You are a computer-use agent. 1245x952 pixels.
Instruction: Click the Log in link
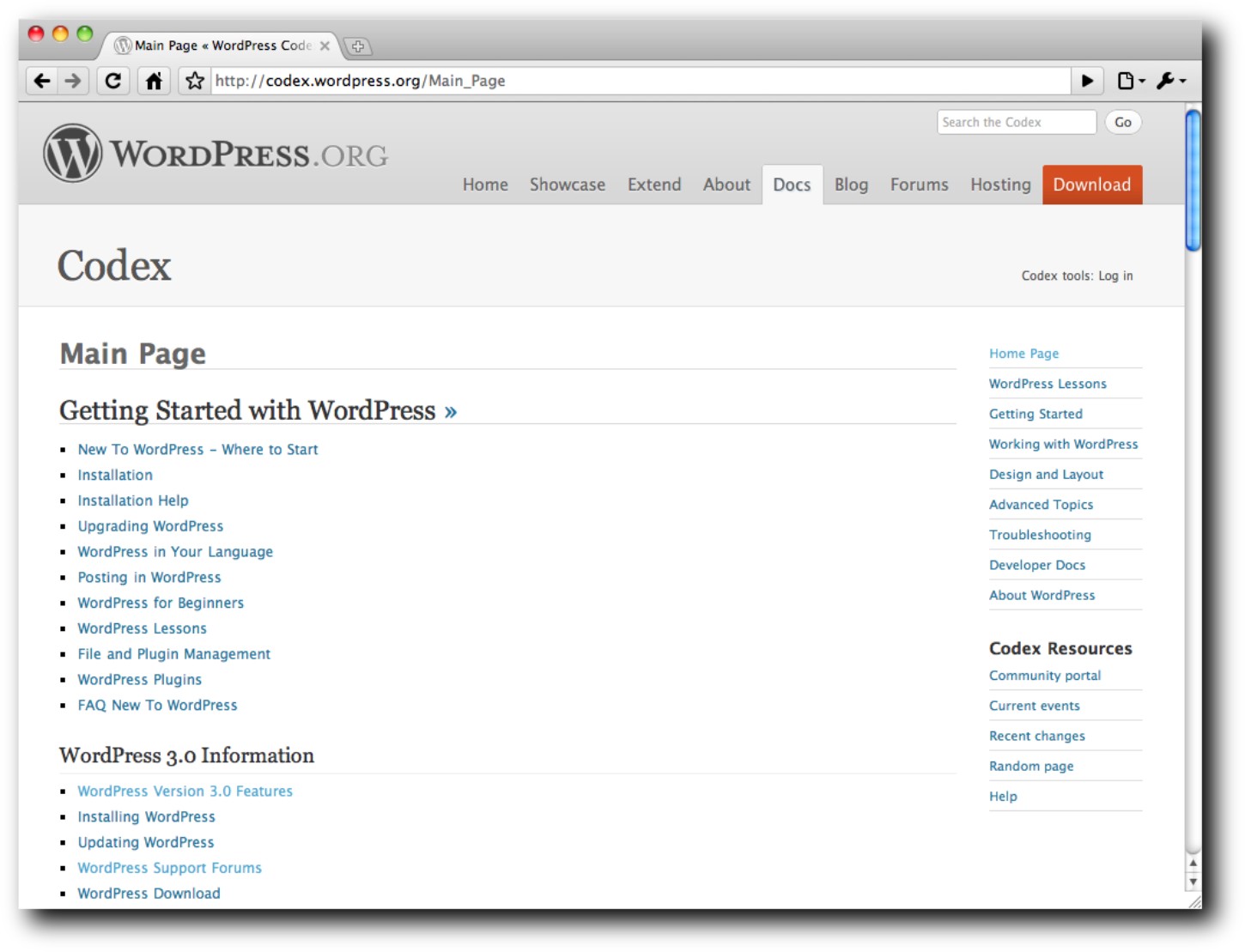(x=1115, y=276)
